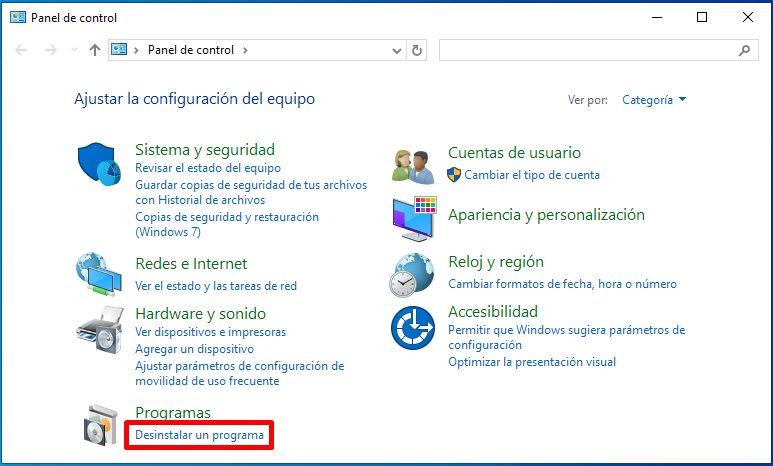Screen dimensions: 773x466
Task: Open Revisar el estado del equipo
Action: pyautogui.click(x=208, y=168)
